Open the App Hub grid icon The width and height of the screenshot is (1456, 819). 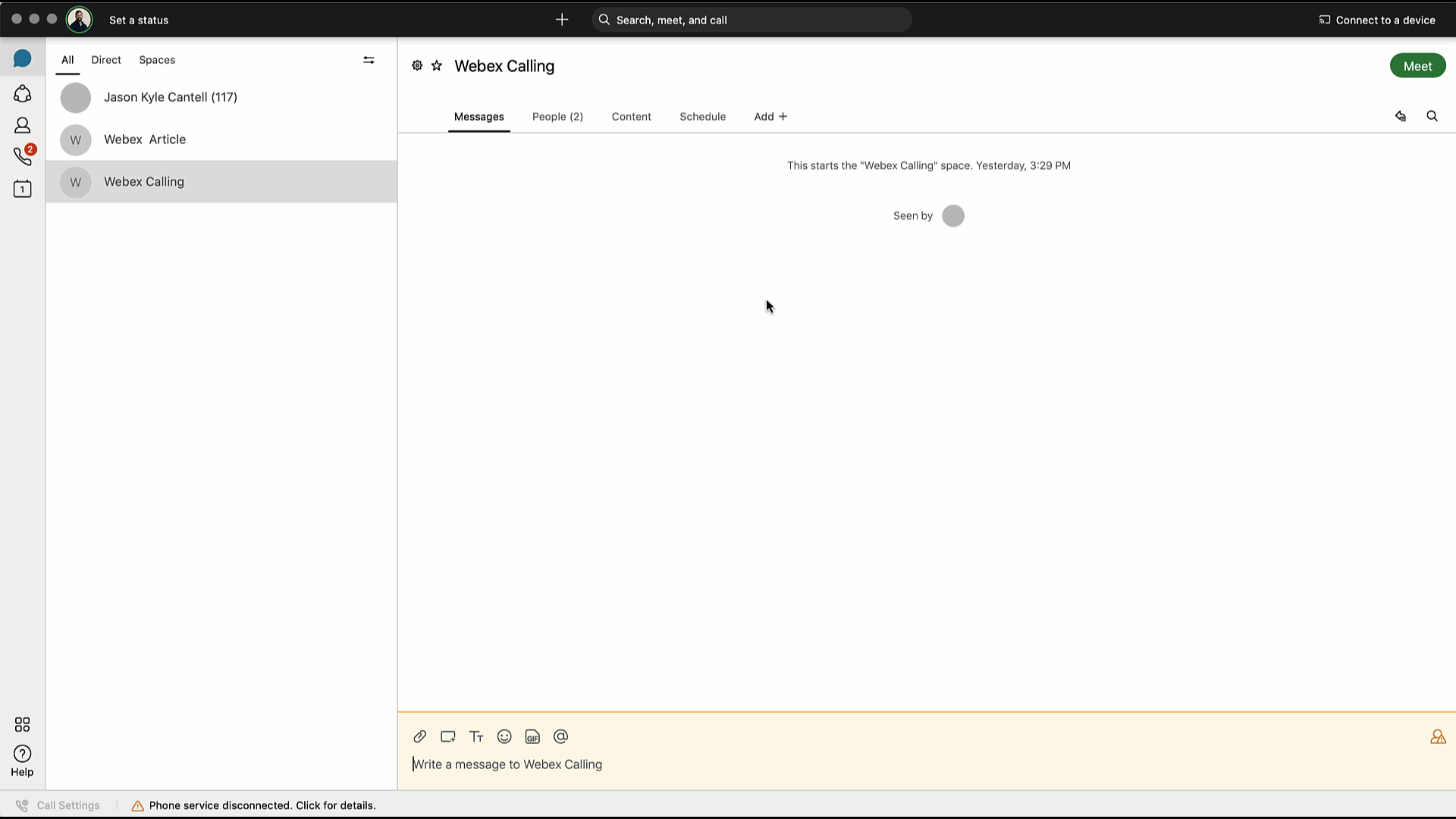click(22, 724)
